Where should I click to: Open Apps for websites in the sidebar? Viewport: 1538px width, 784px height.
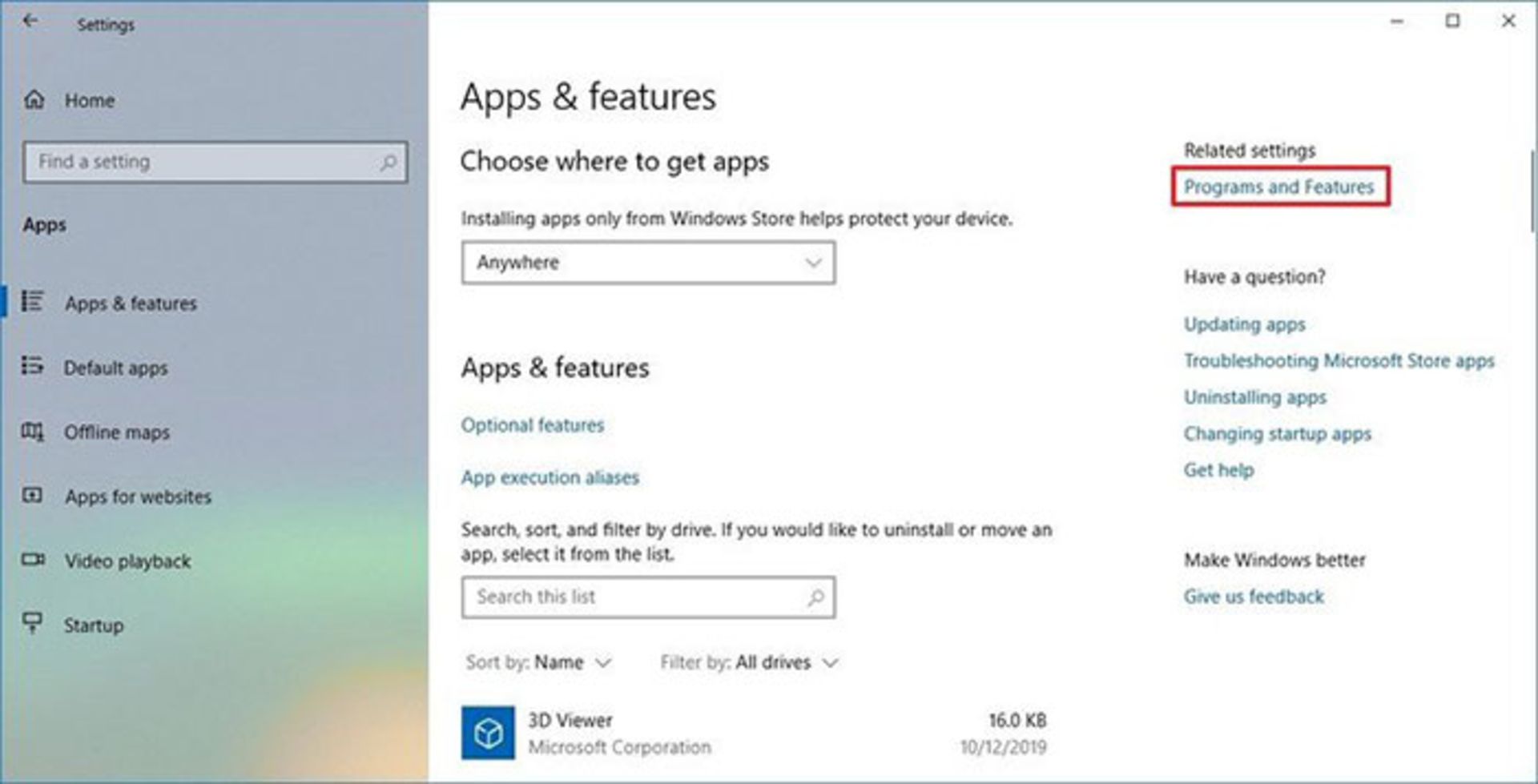[138, 497]
